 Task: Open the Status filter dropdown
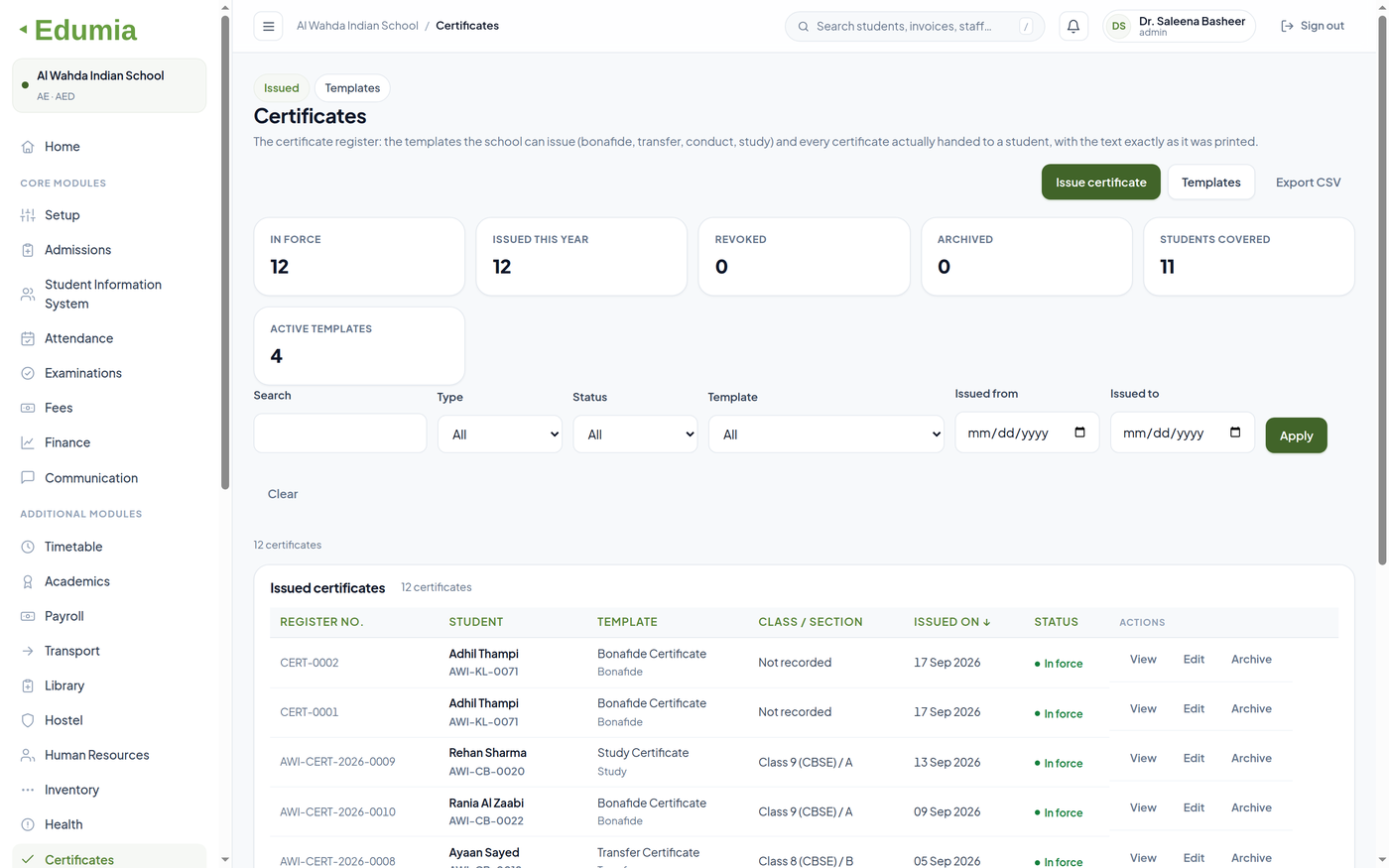point(635,434)
